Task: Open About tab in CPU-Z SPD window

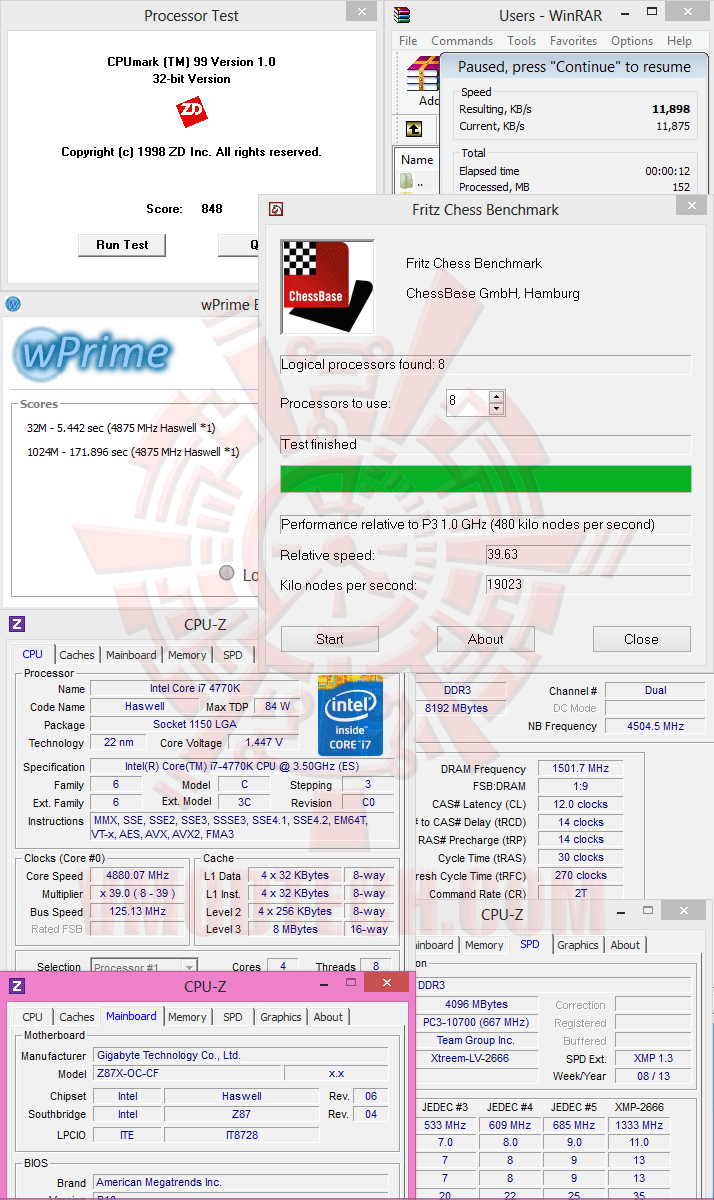Action: click(x=625, y=945)
